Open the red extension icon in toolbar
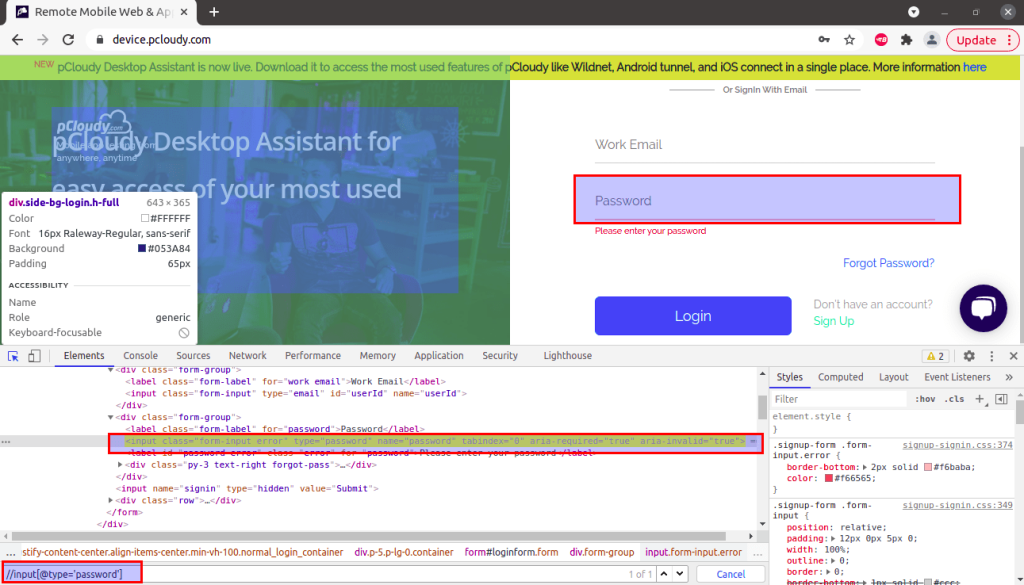 (x=881, y=40)
